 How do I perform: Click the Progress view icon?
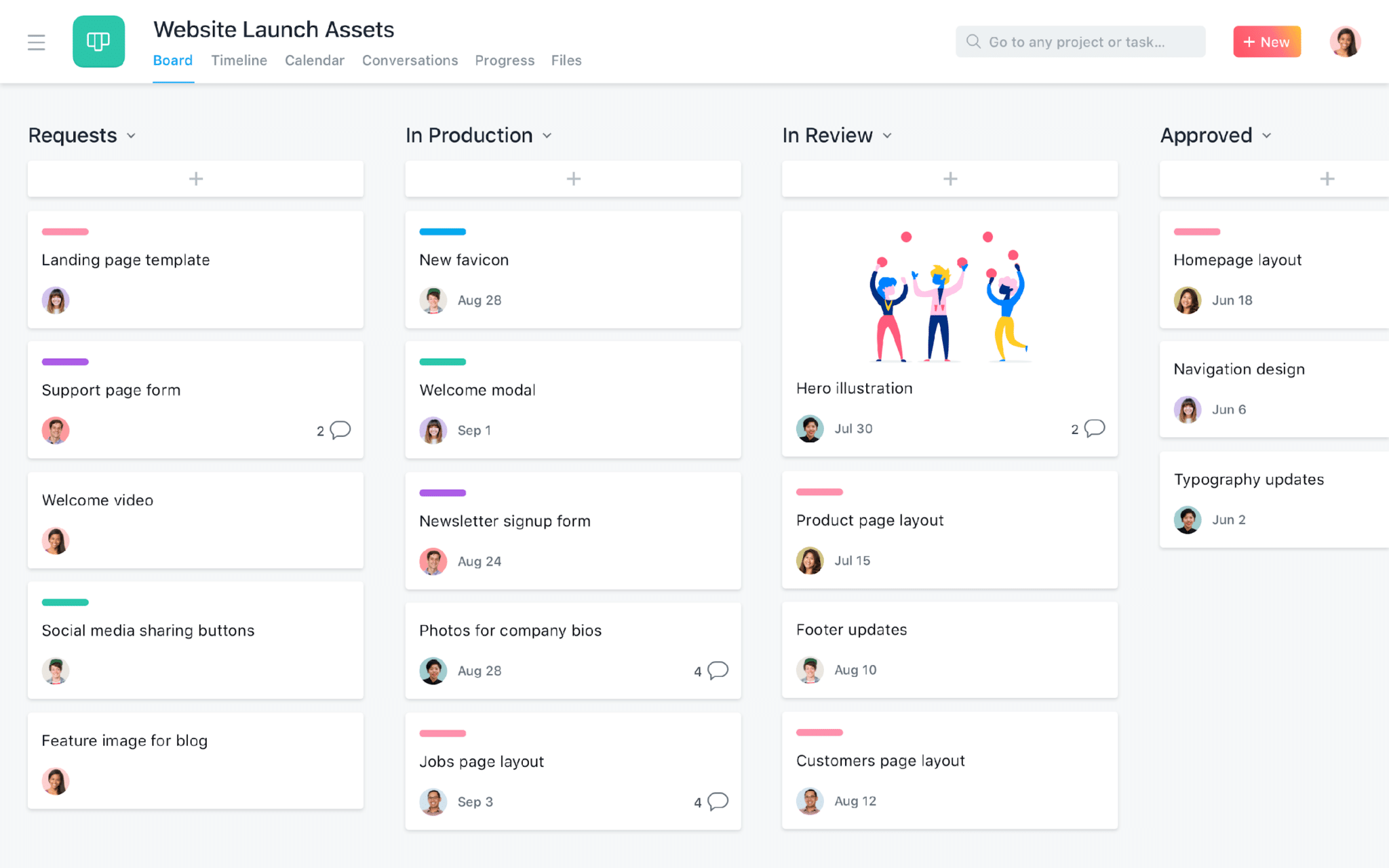coord(503,60)
